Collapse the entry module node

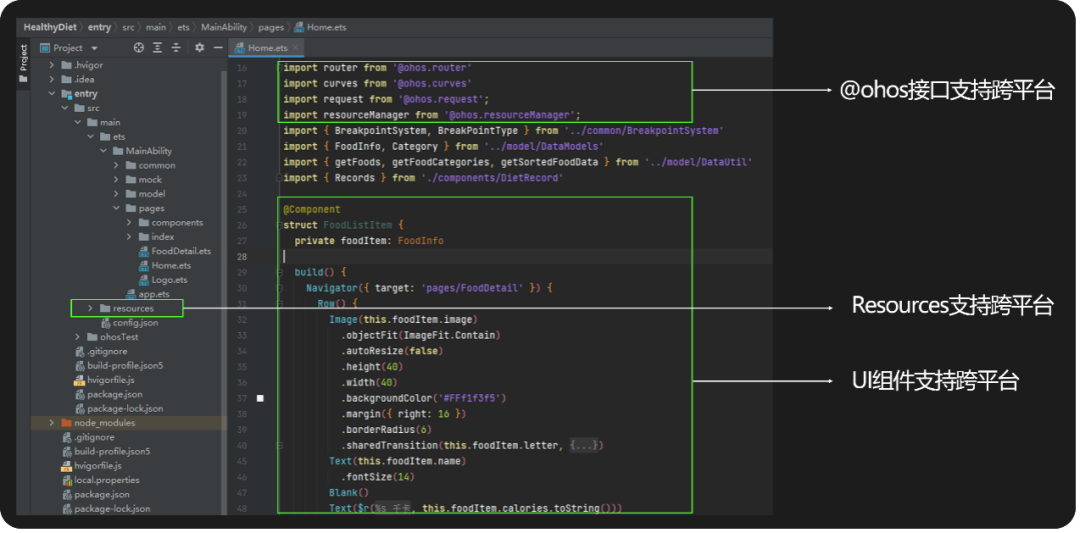pos(52,94)
